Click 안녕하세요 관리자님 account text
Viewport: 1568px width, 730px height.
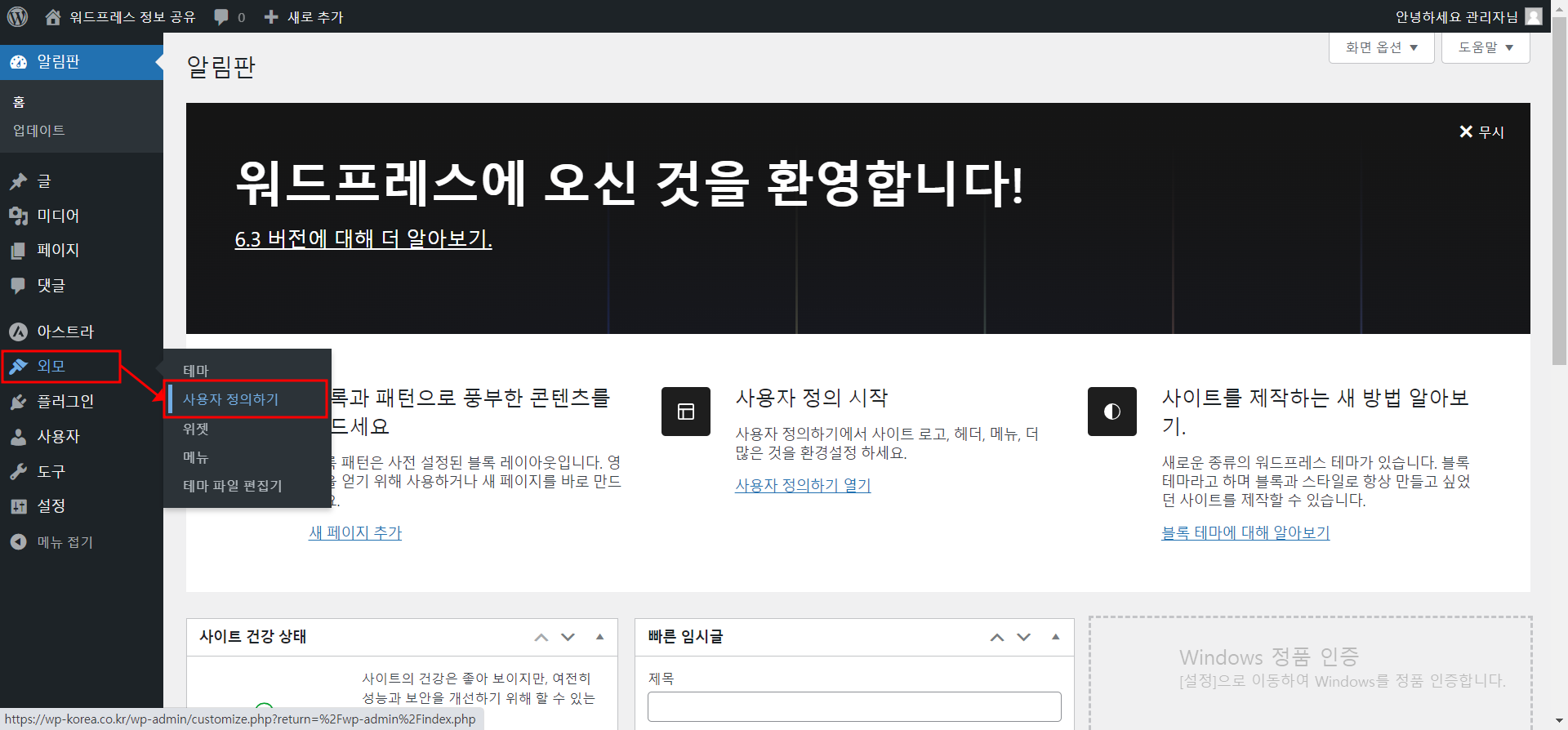tap(1456, 16)
